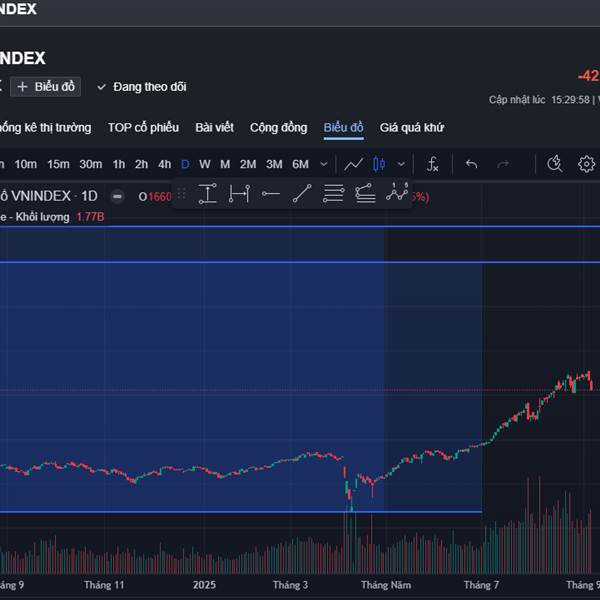Undo the last chart action

pyautogui.click(x=471, y=164)
